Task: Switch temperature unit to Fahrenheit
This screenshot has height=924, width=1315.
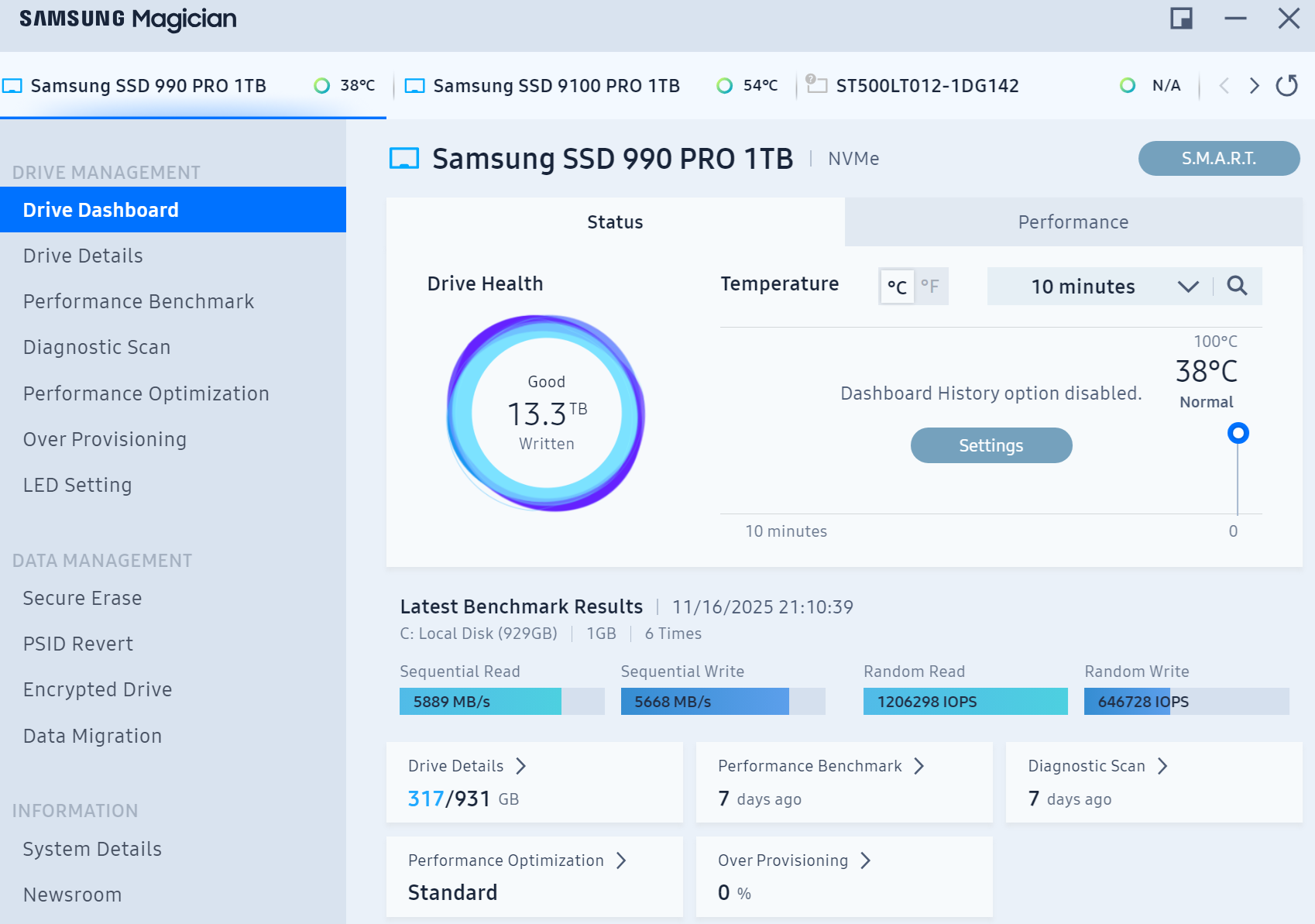Action: [x=931, y=287]
